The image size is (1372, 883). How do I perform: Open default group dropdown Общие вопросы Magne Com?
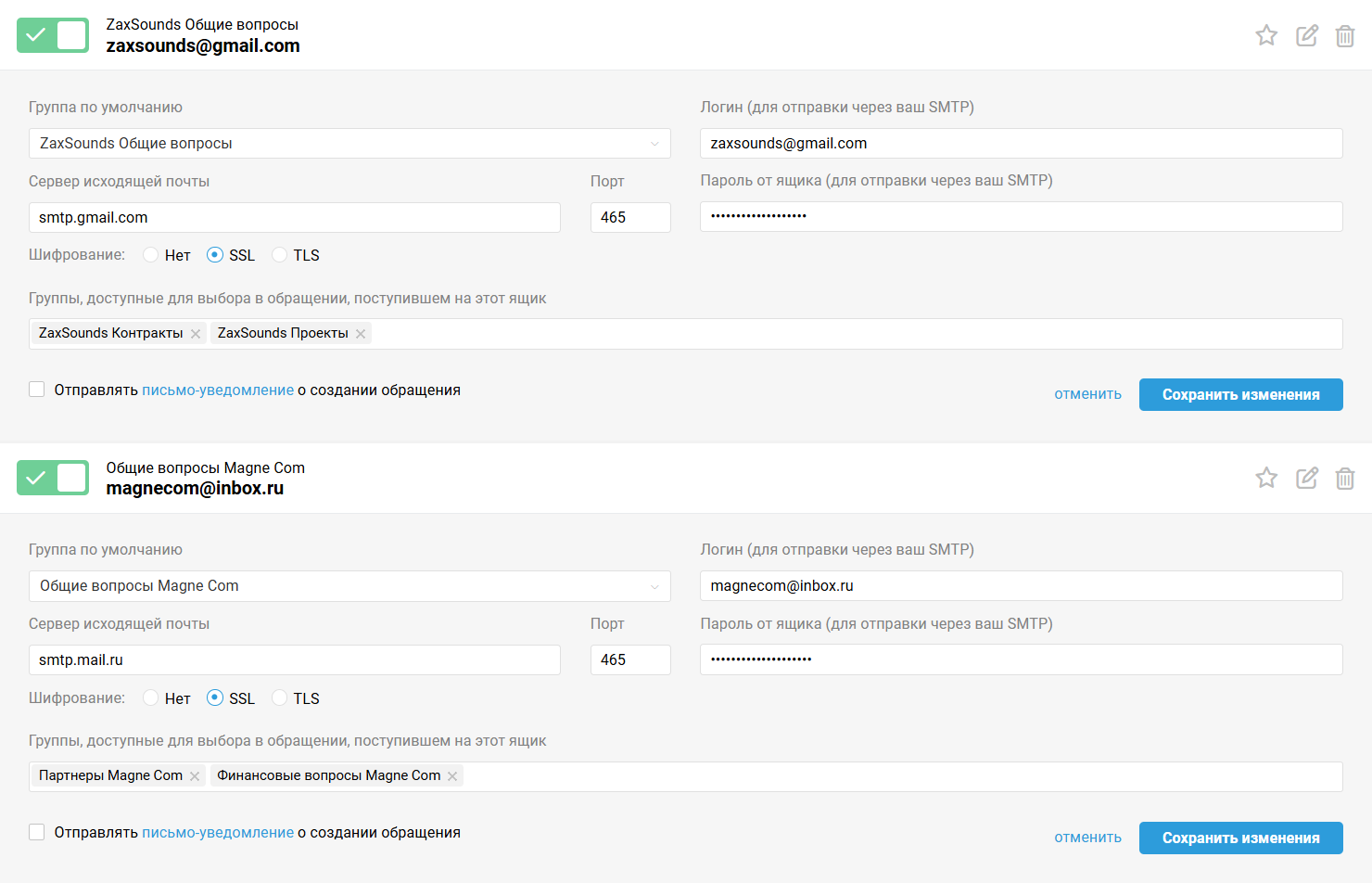(x=349, y=586)
